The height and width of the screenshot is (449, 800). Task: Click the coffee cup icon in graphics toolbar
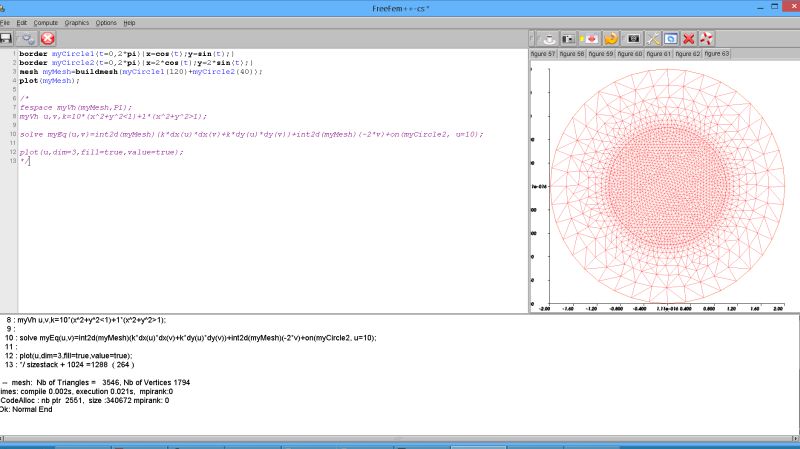[549, 39]
